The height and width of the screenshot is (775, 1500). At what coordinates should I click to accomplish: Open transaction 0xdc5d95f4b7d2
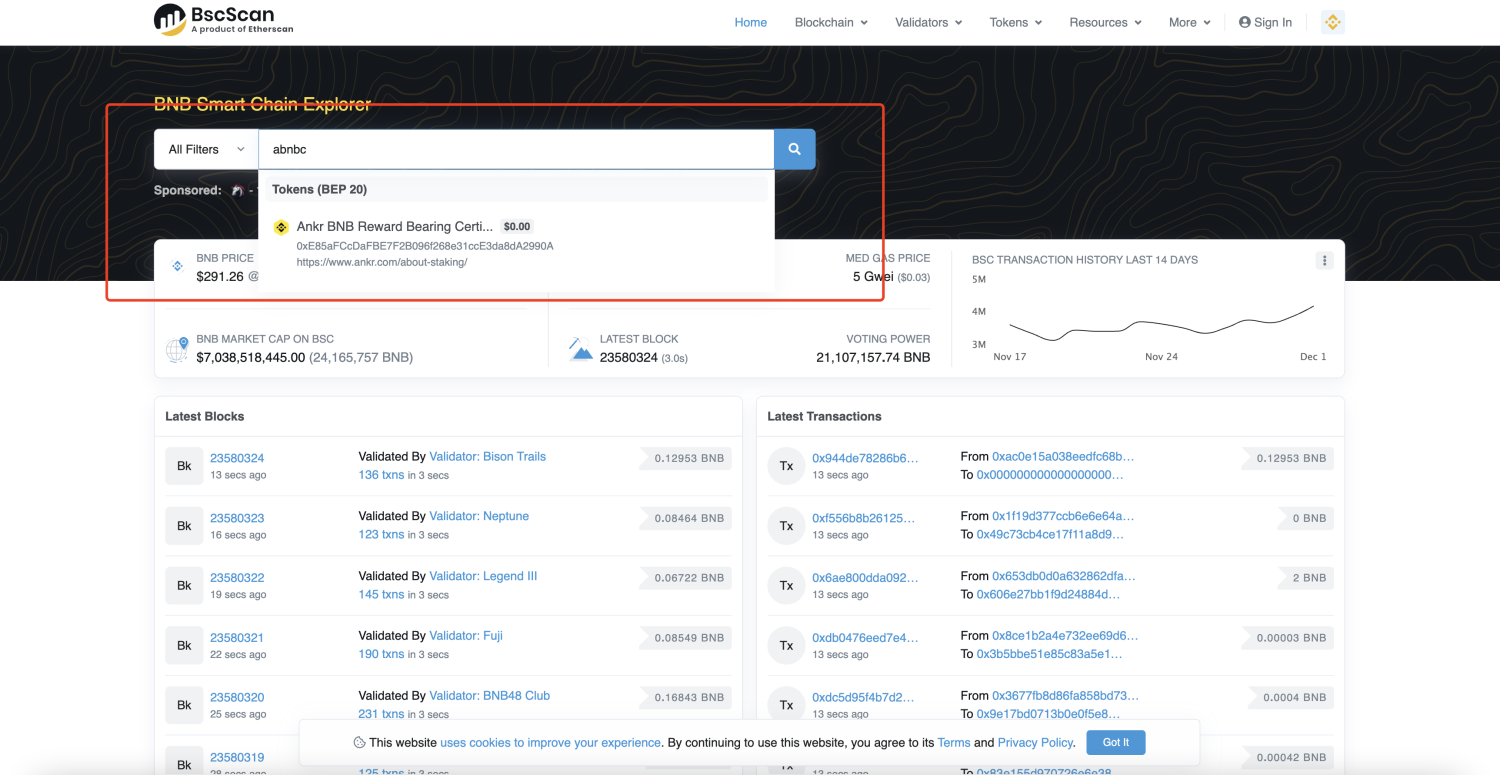click(x=865, y=697)
